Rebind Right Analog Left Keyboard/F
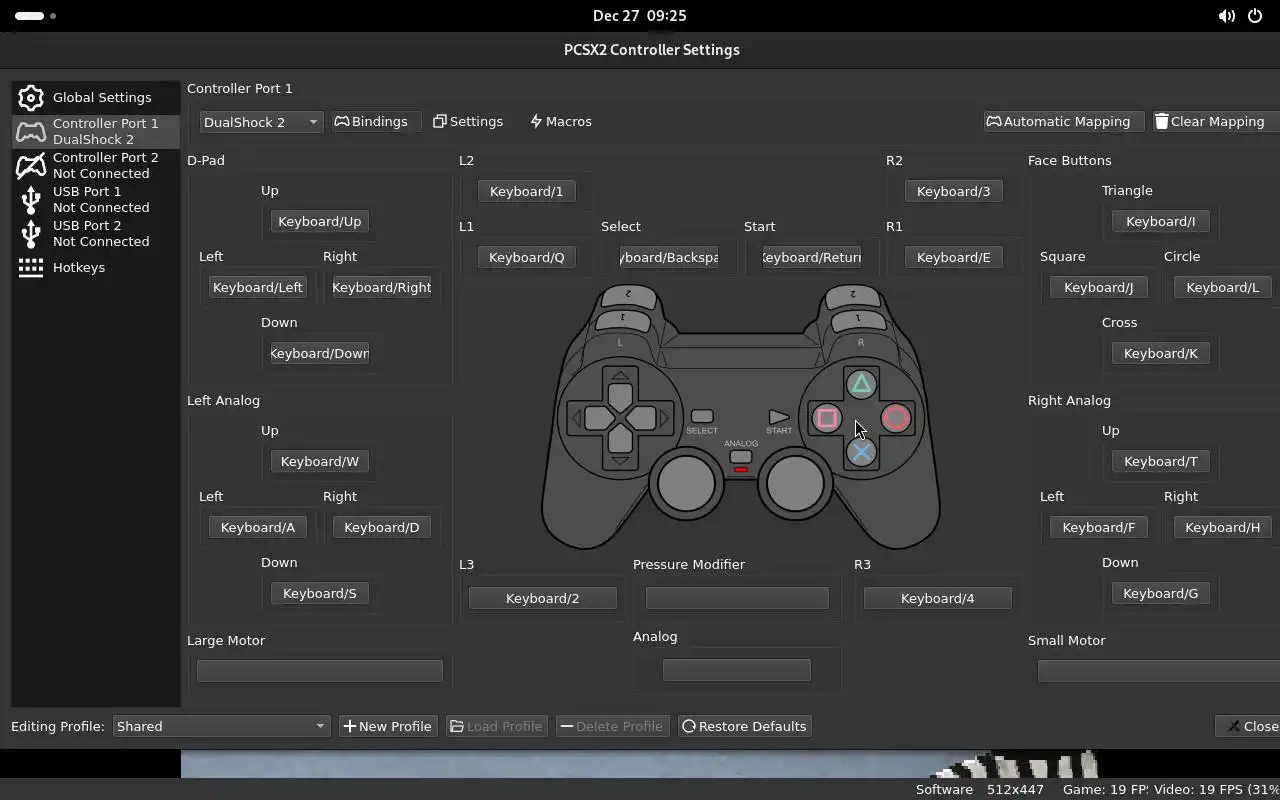Screen dimensions: 1280x800 point(1099,527)
